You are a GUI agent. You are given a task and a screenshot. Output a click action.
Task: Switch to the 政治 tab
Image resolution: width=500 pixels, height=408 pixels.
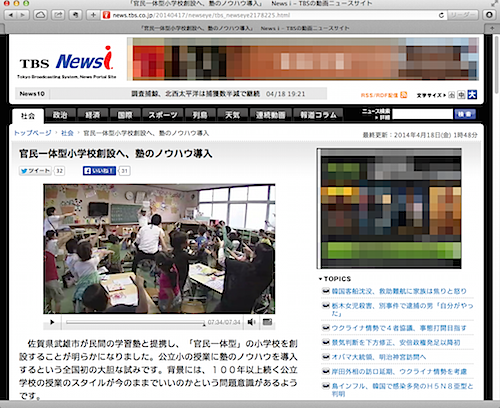[60, 115]
